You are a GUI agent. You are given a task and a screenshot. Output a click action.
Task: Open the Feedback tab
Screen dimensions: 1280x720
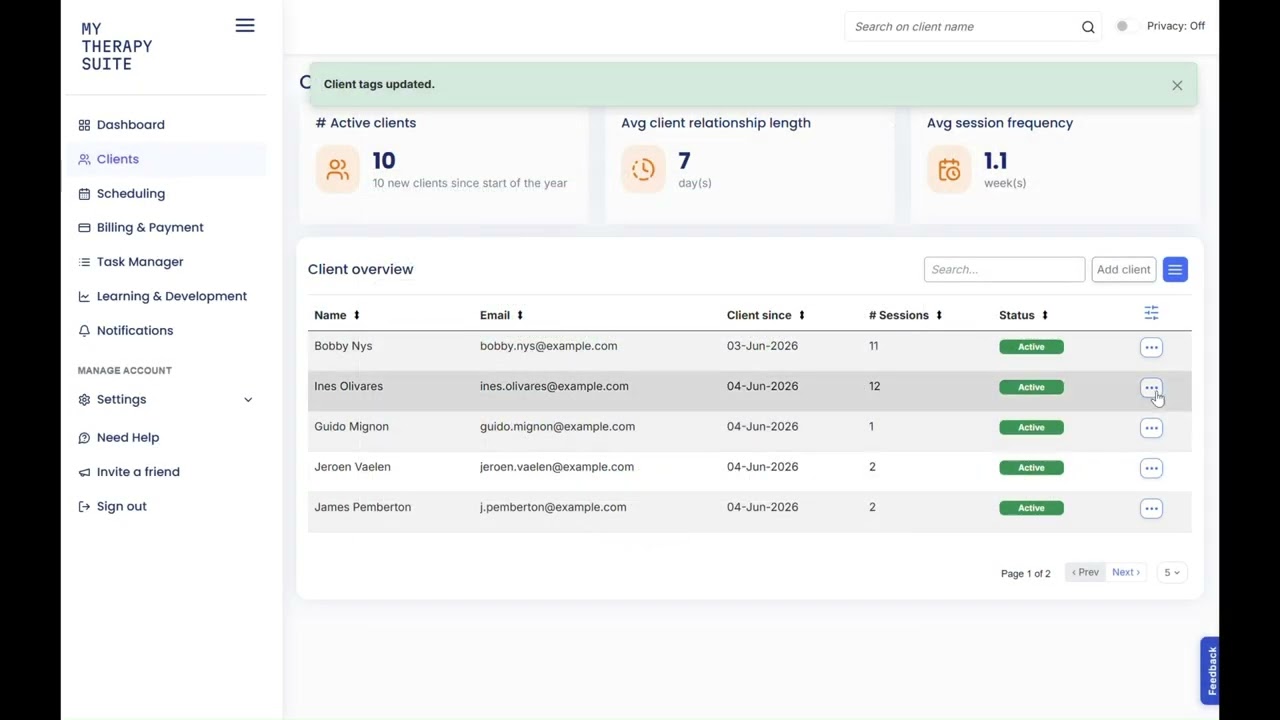[x=1210, y=670]
